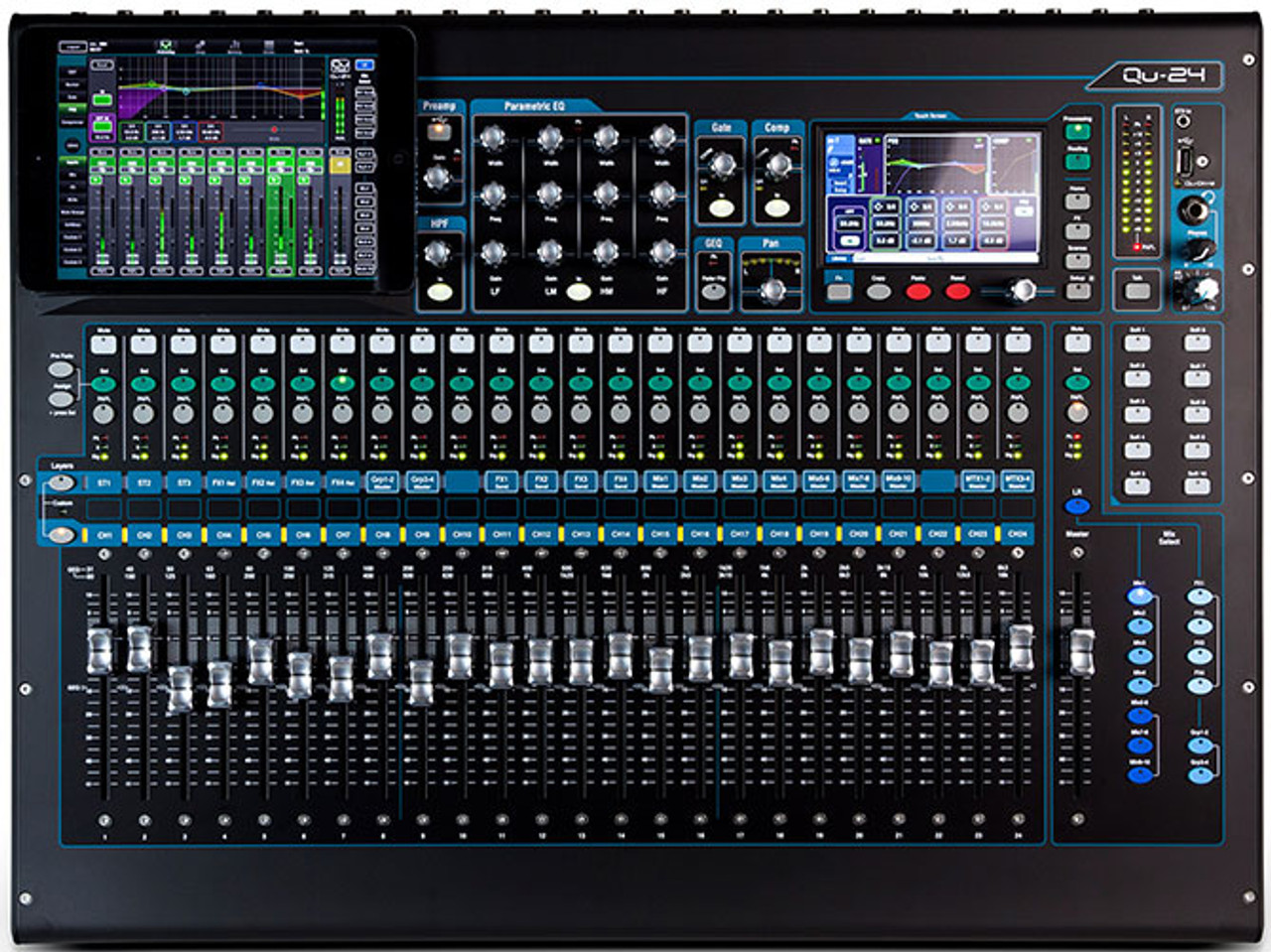Touch the HF Freq EQ knob
Viewport: 1271px width, 952px height.
pyautogui.click(x=661, y=194)
